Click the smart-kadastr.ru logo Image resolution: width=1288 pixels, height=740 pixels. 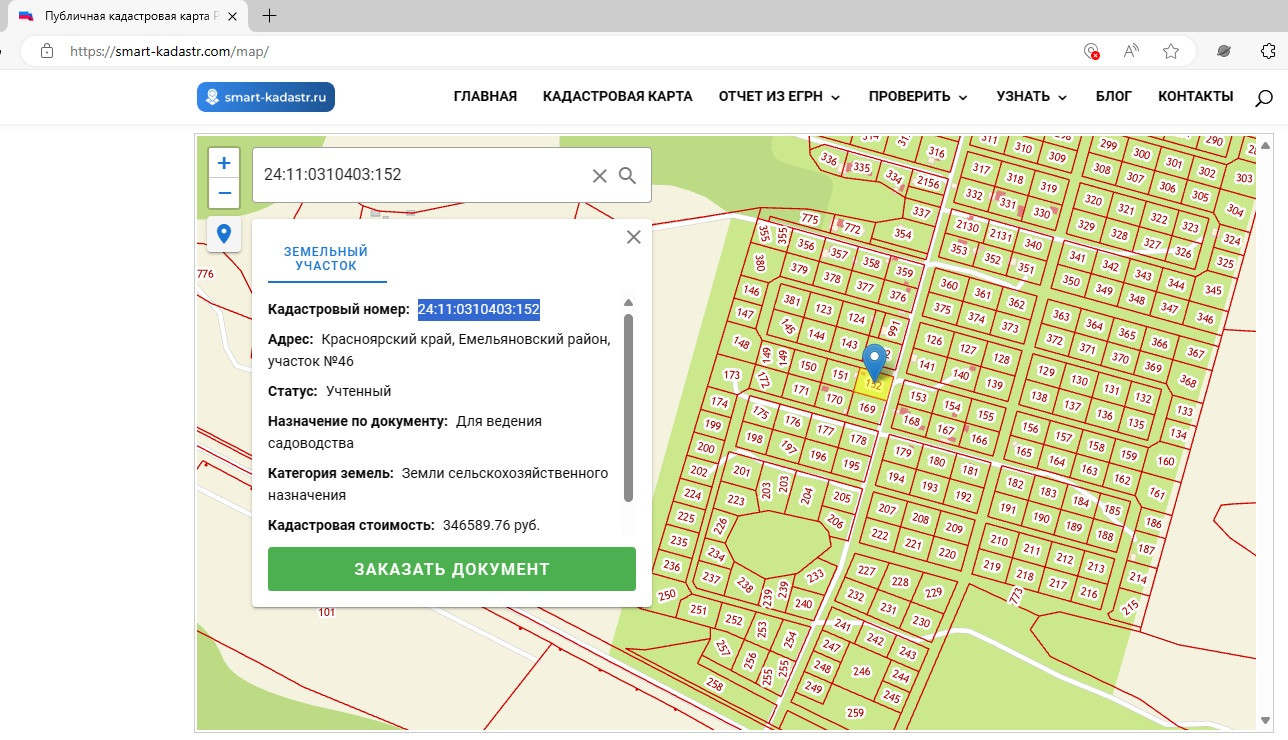click(266, 97)
